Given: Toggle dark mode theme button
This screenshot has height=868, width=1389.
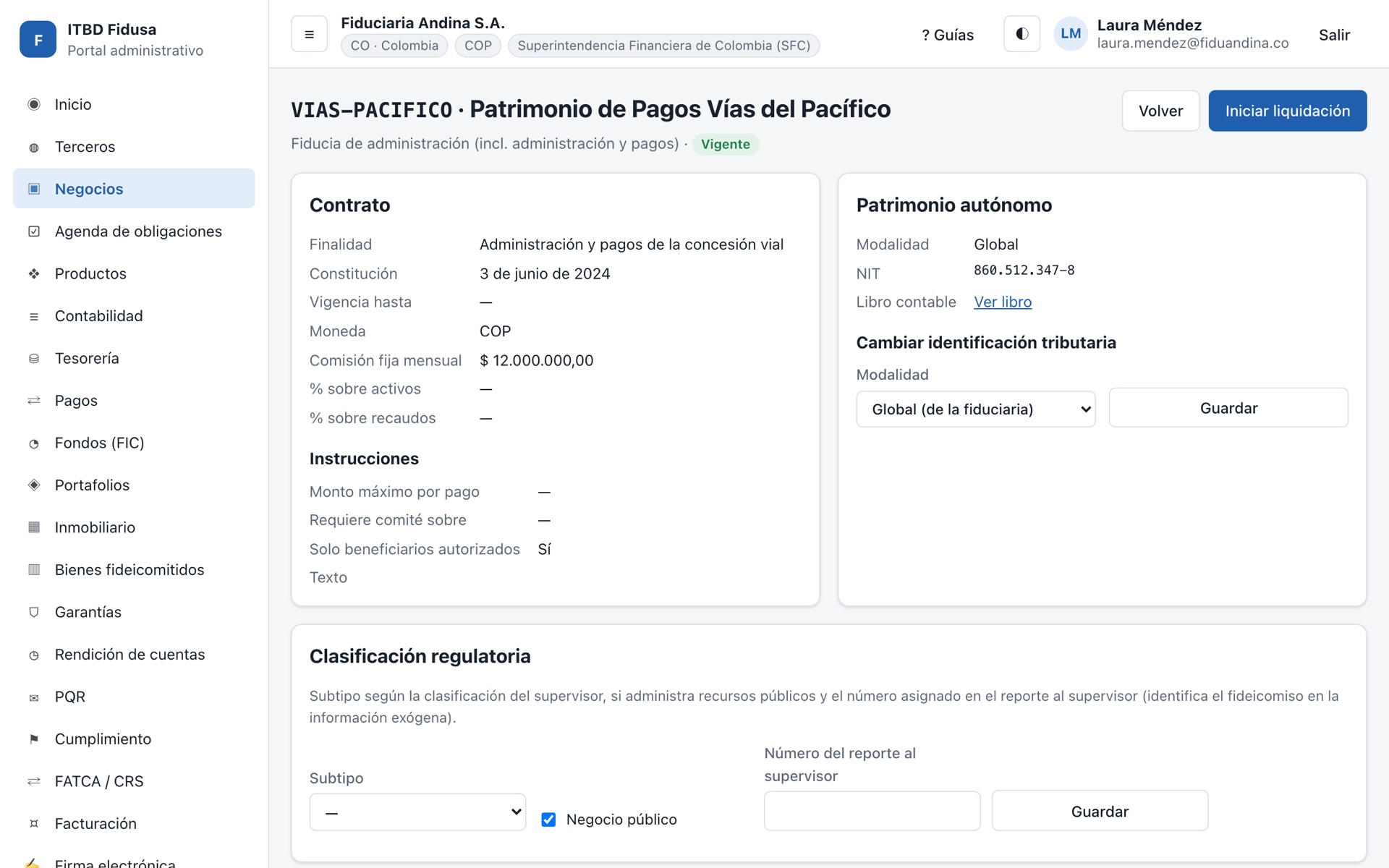Looking at the screenshot, I should click(1021, 34).
